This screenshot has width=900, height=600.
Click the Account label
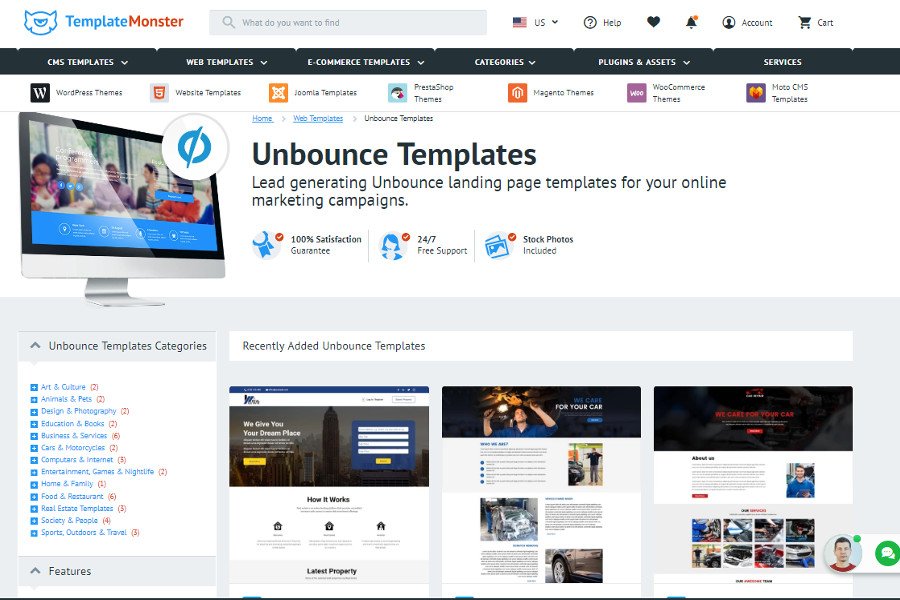point(757,22)
